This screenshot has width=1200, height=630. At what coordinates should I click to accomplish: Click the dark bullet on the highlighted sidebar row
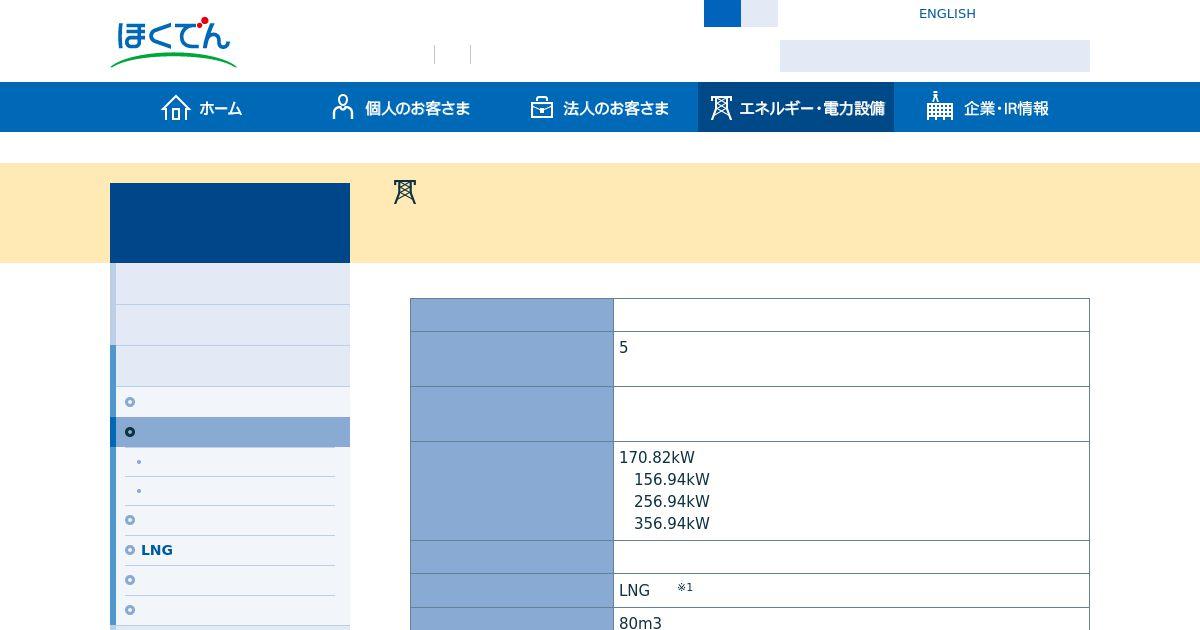coord(130,432)
